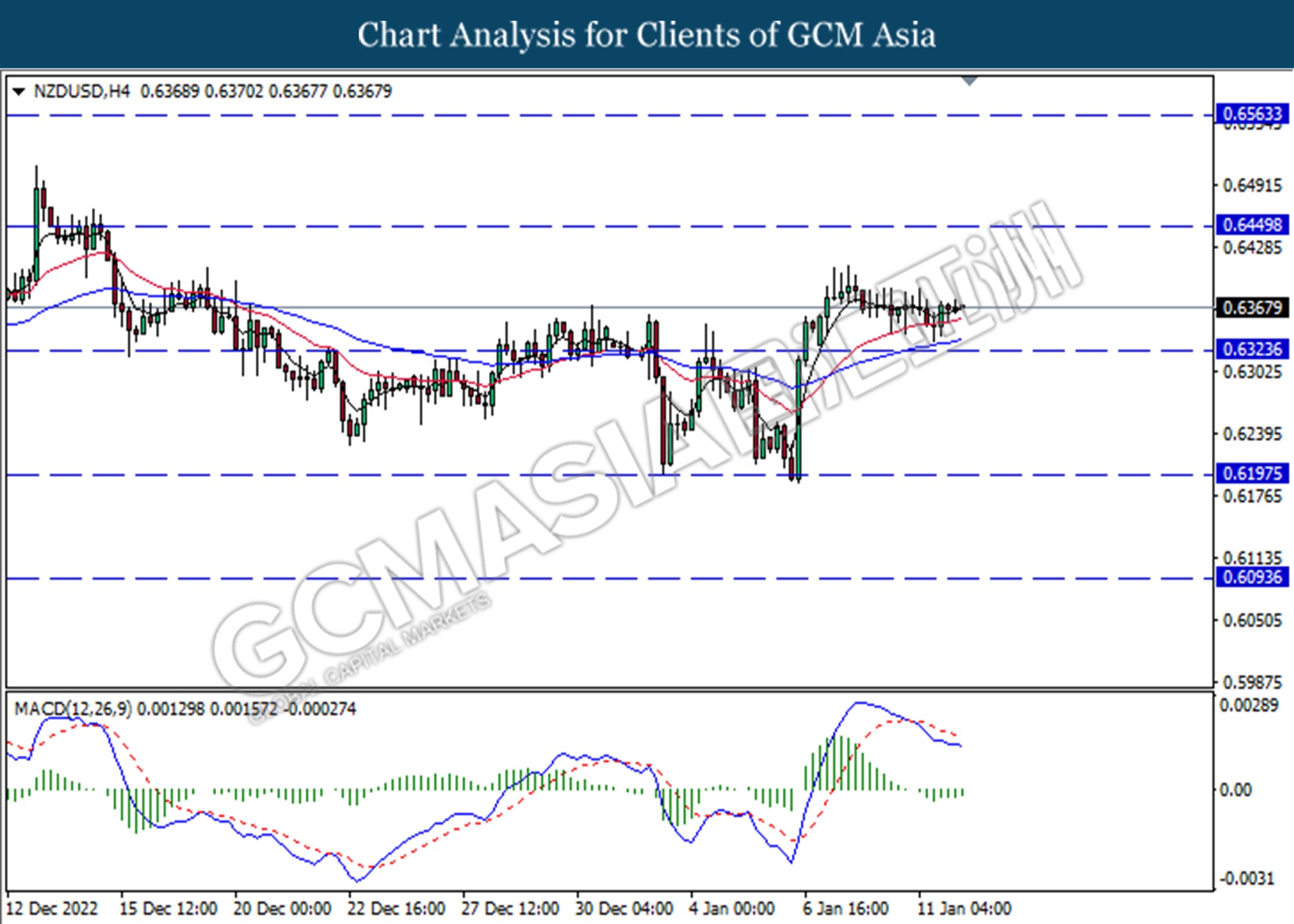The width and height of the screenshot is (1294, 924).
Task: Select the 0.64498 resistance level label
Action: pos(1252,225)
